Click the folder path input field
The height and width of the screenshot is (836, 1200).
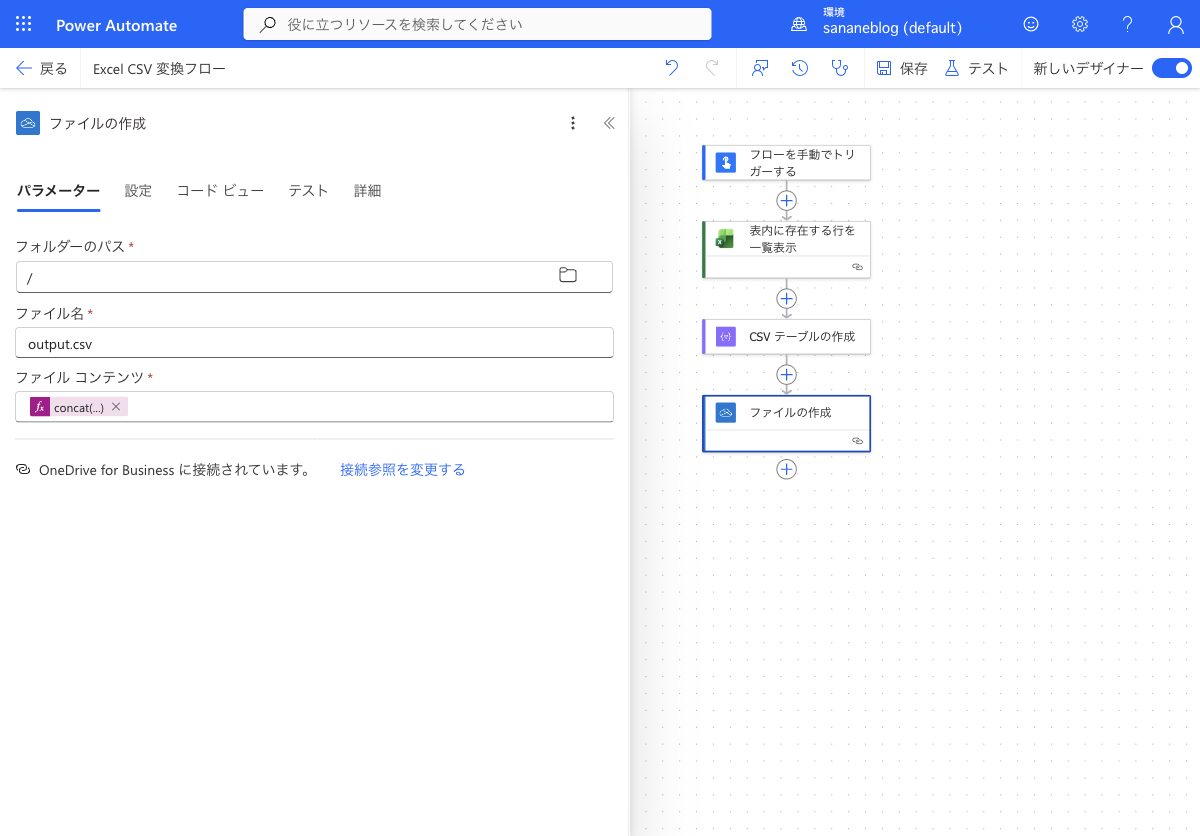(314, 277)
